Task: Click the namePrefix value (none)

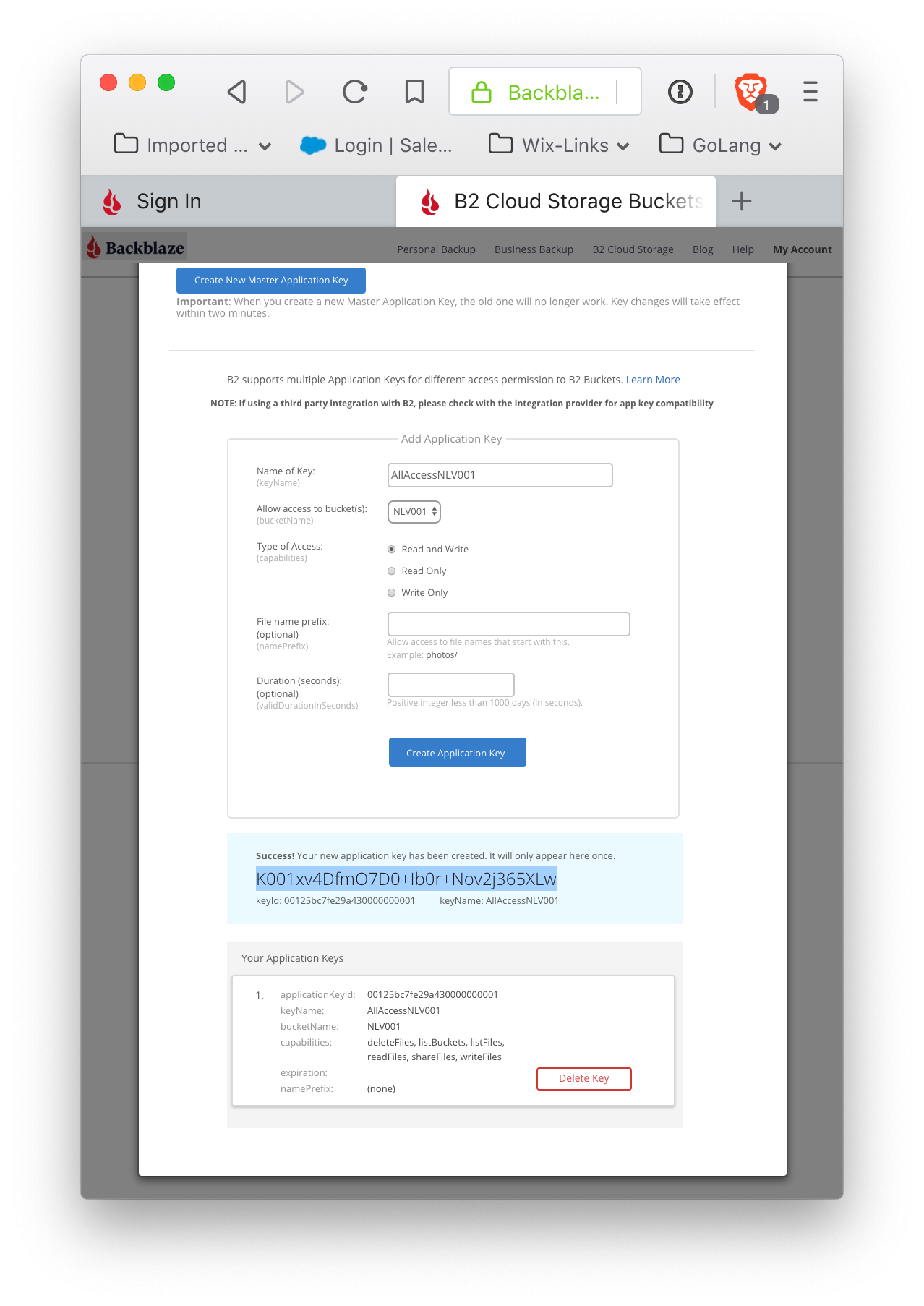Action: click(381, 1089)
